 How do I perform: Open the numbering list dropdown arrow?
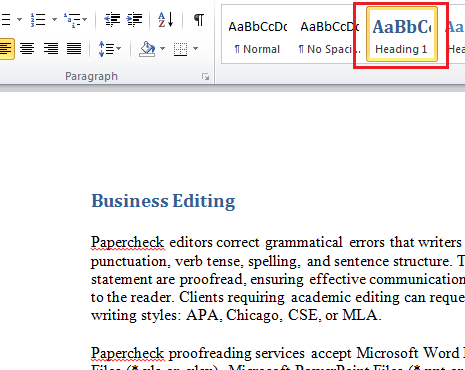coord(54,20)
